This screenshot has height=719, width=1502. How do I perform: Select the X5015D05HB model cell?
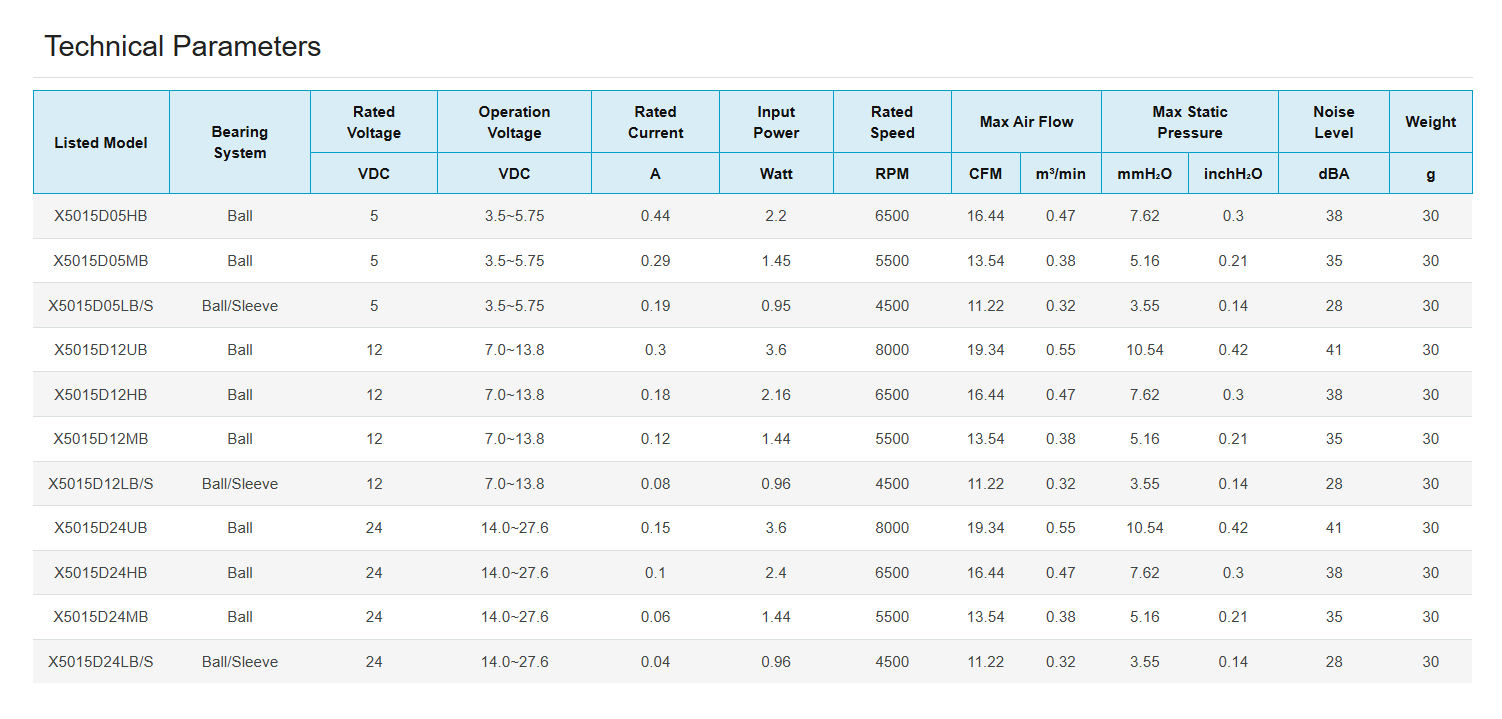coord(101,216)
